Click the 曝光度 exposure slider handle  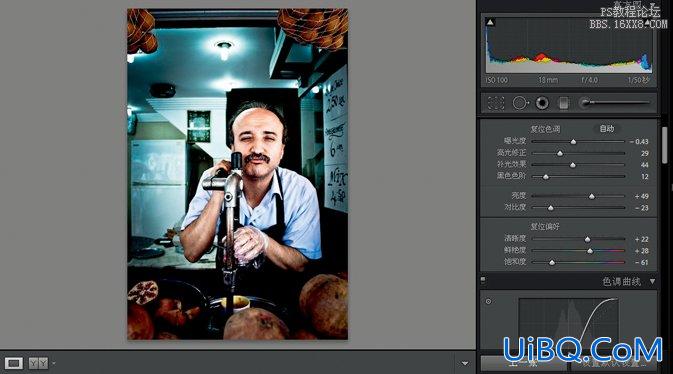[x=573, y=142]
